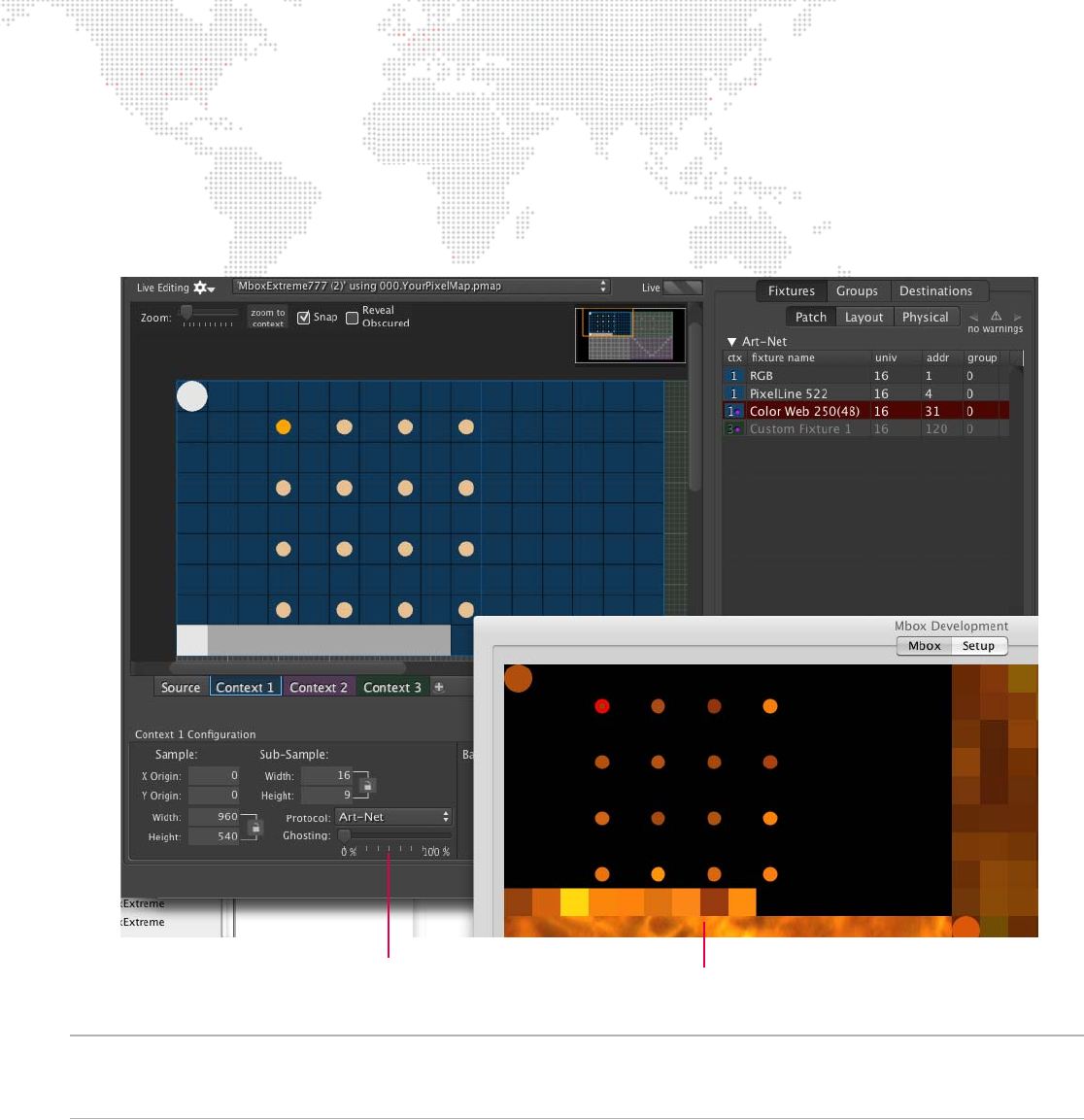The height and width of the screenshot is (1120, 1084).
Task: Disable the Snap checkbox
Action: click(x=303, y=317)
